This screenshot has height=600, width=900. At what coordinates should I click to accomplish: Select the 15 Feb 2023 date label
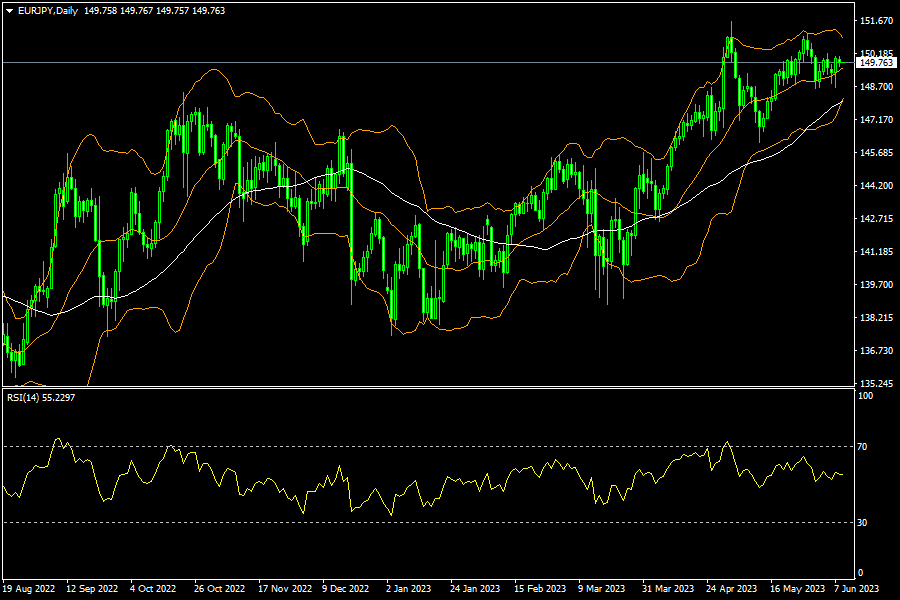[x=540, y=589]
